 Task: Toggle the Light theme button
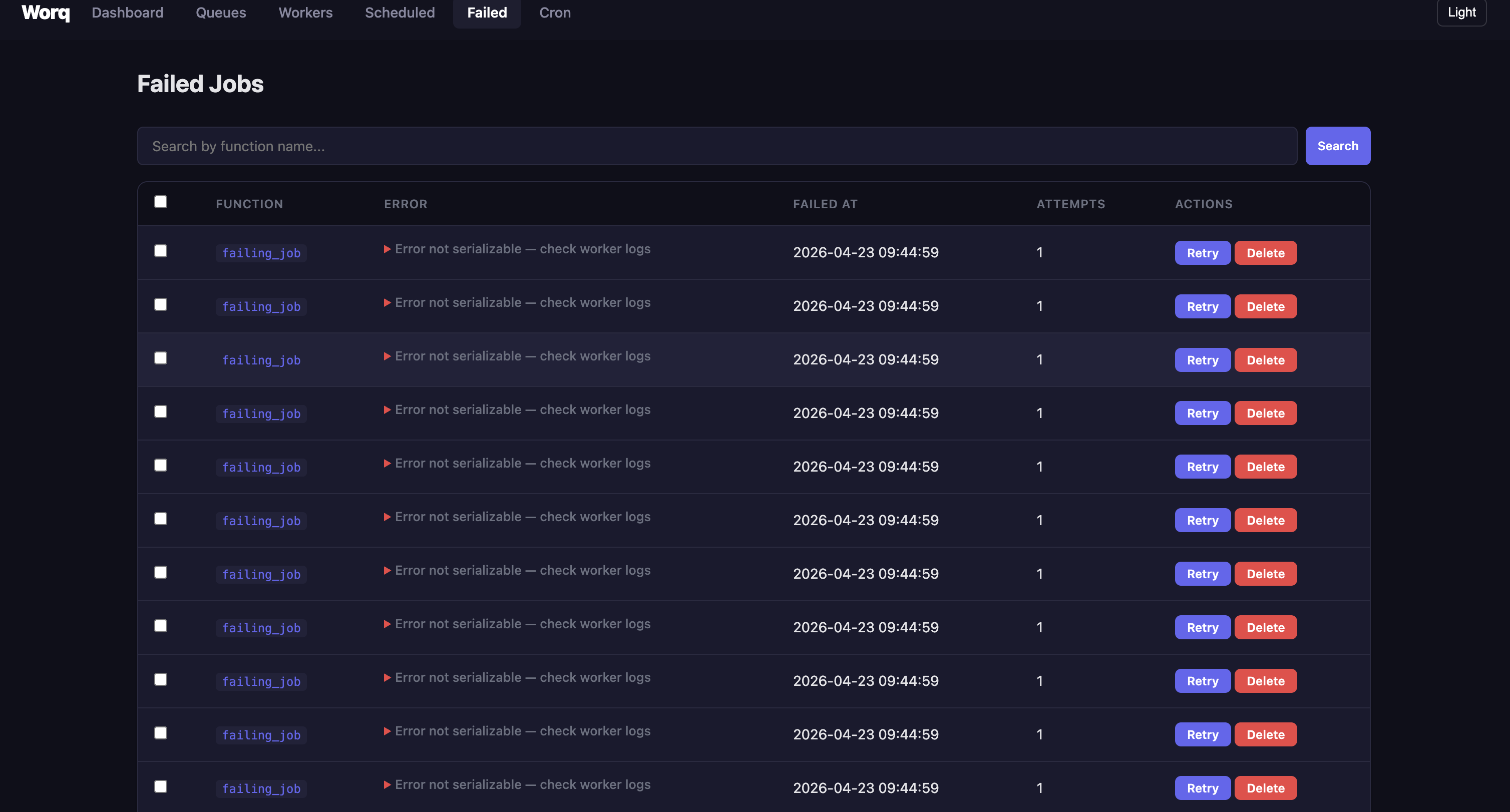point(1461,13)
